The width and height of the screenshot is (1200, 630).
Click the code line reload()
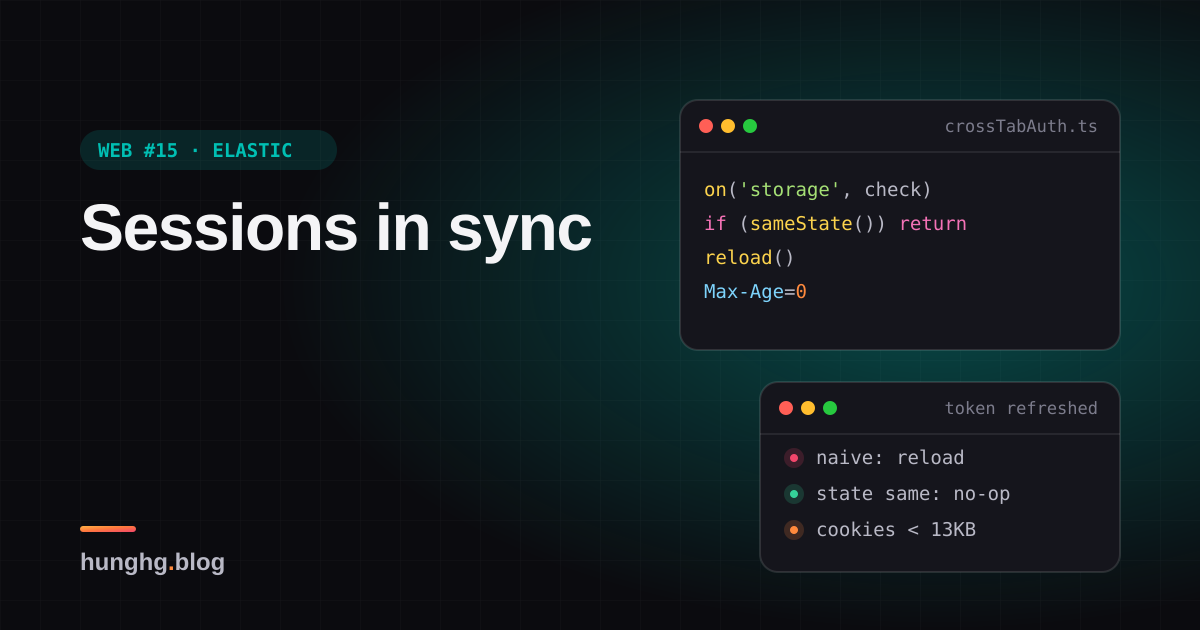(749, 258)
